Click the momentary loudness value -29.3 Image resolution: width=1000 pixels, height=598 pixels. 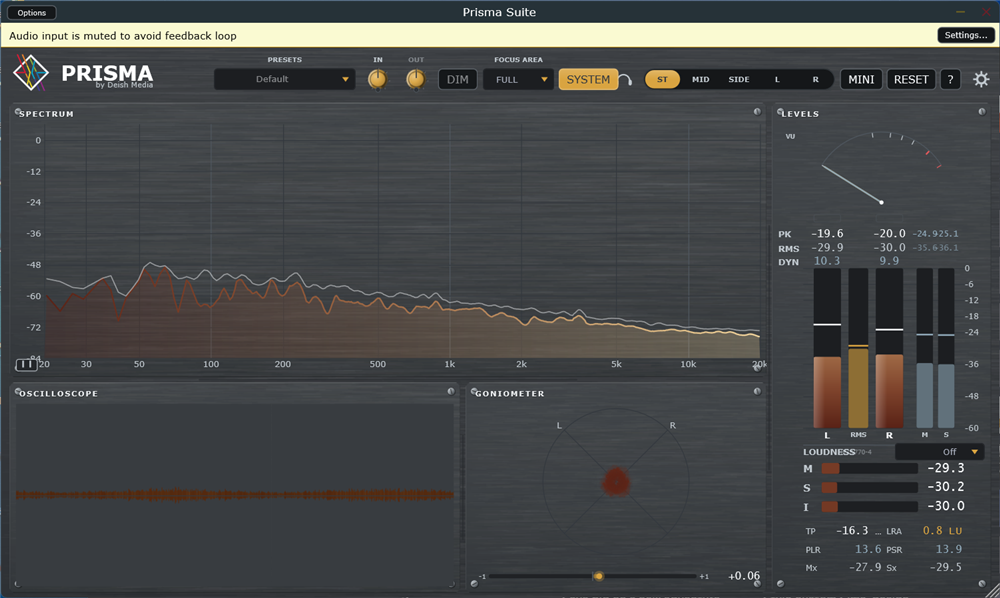(x=946, y=467)
